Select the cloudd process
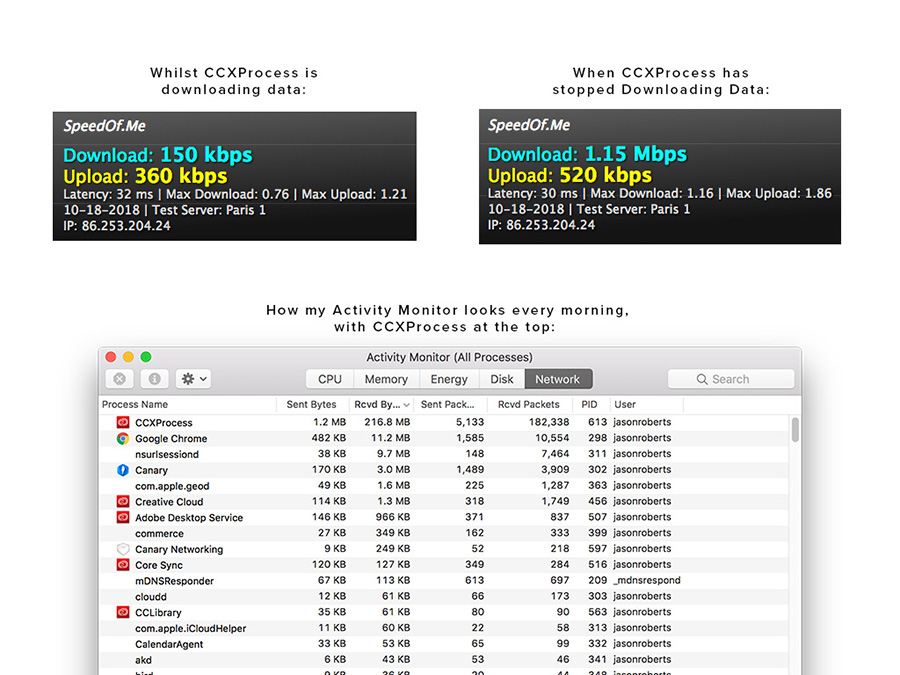900x675 pixels. pos(151,597)
